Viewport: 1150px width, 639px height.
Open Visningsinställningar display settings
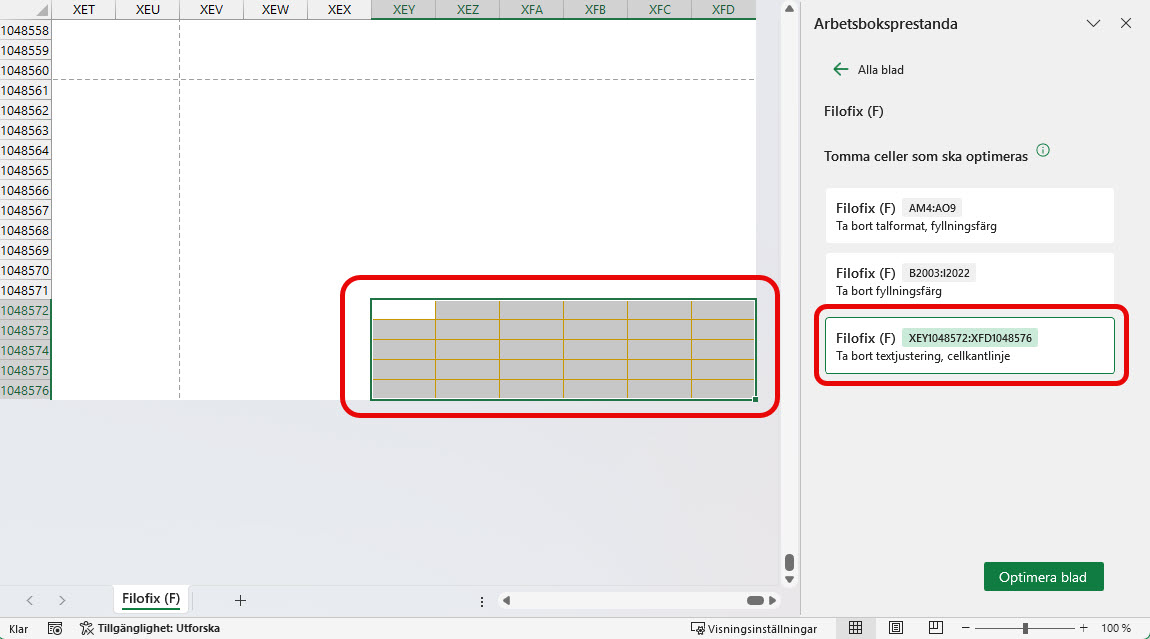[754, 629]
